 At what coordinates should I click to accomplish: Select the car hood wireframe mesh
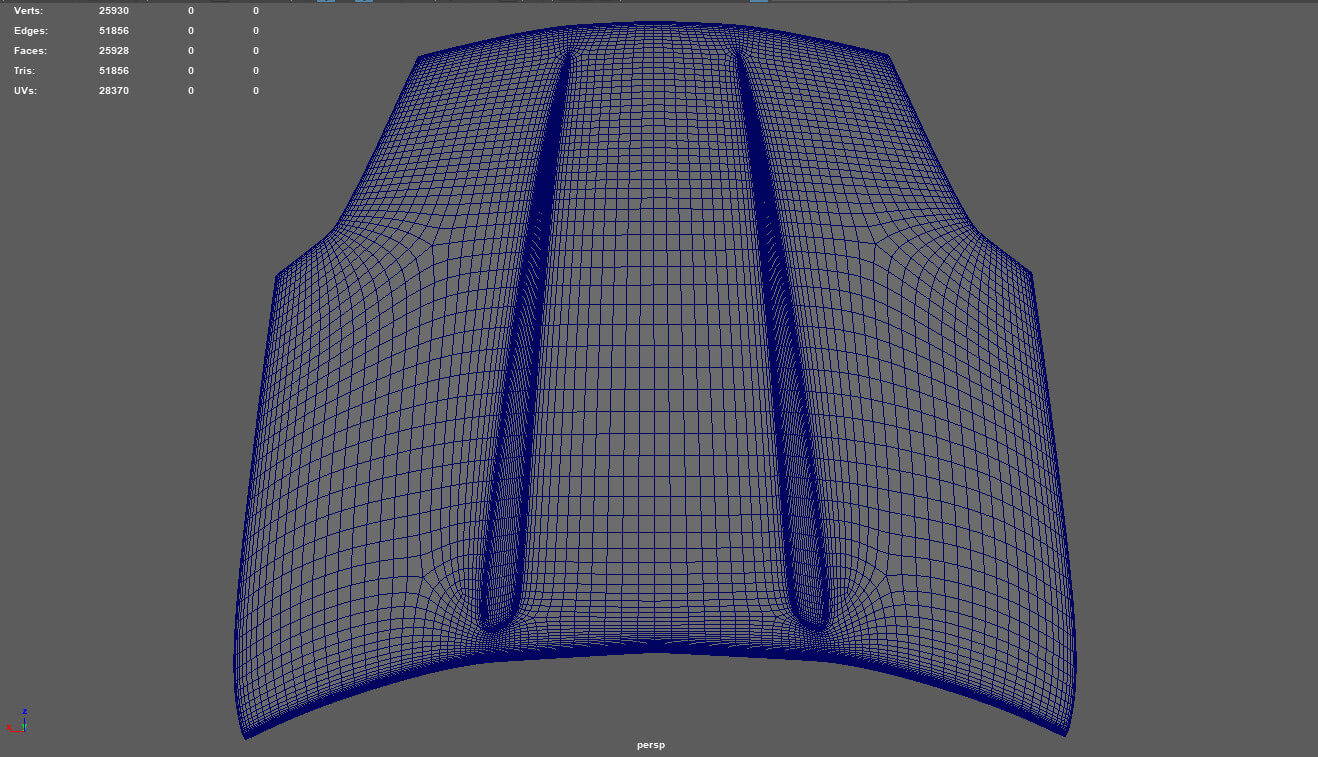coord(655,380)
